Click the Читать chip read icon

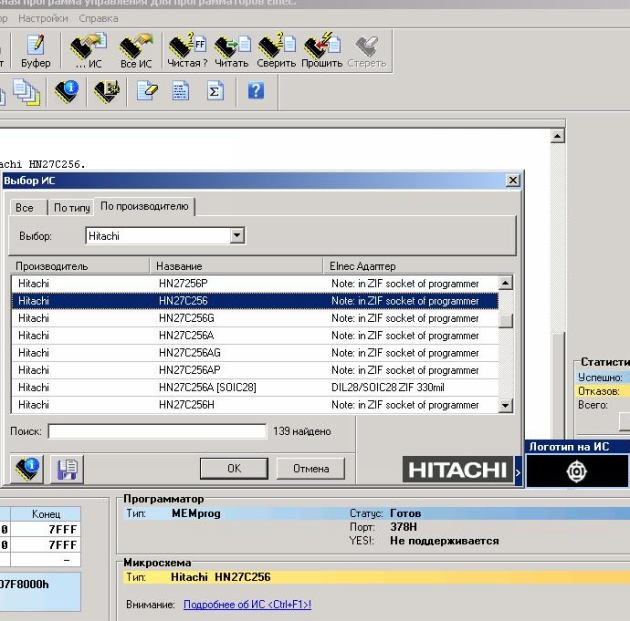[x=230, y=50]
